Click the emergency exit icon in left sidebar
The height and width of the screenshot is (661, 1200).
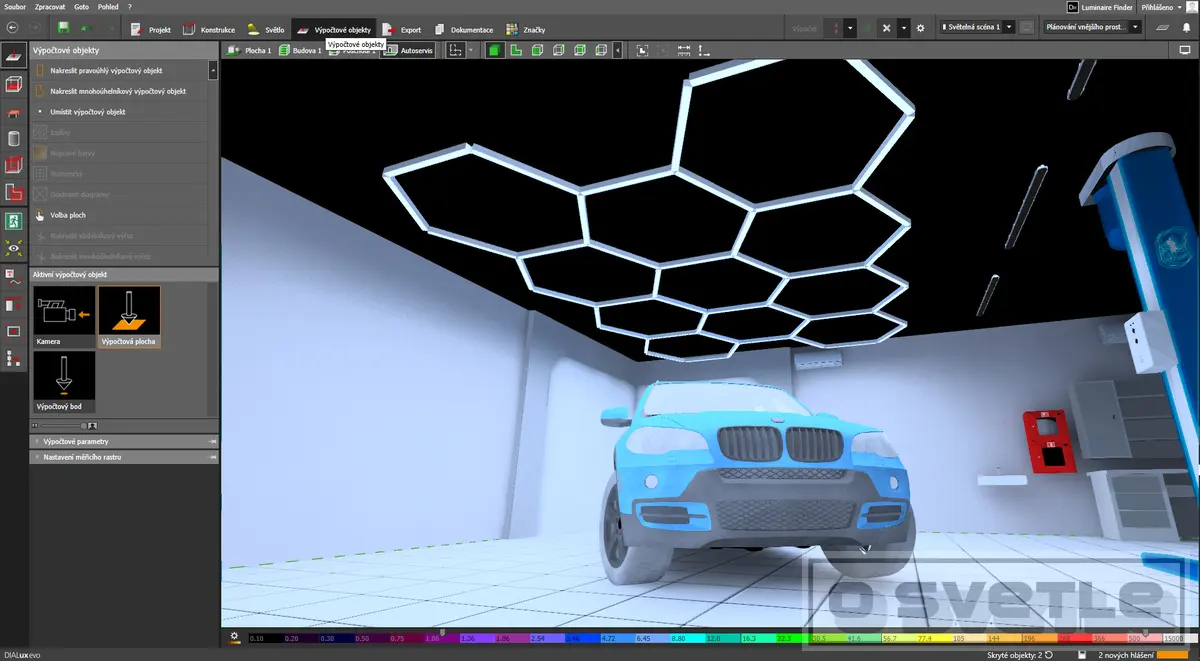pos(14,220)
